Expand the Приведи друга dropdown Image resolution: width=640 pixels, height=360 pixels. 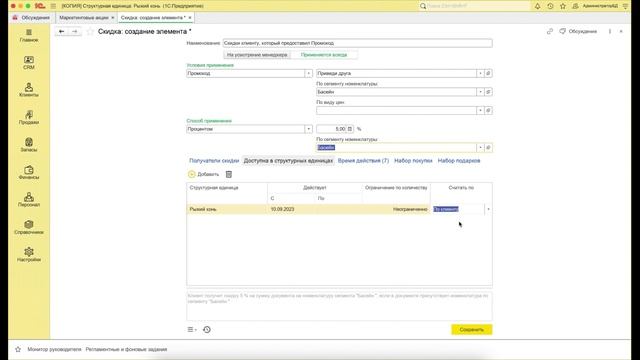[480, 73]
